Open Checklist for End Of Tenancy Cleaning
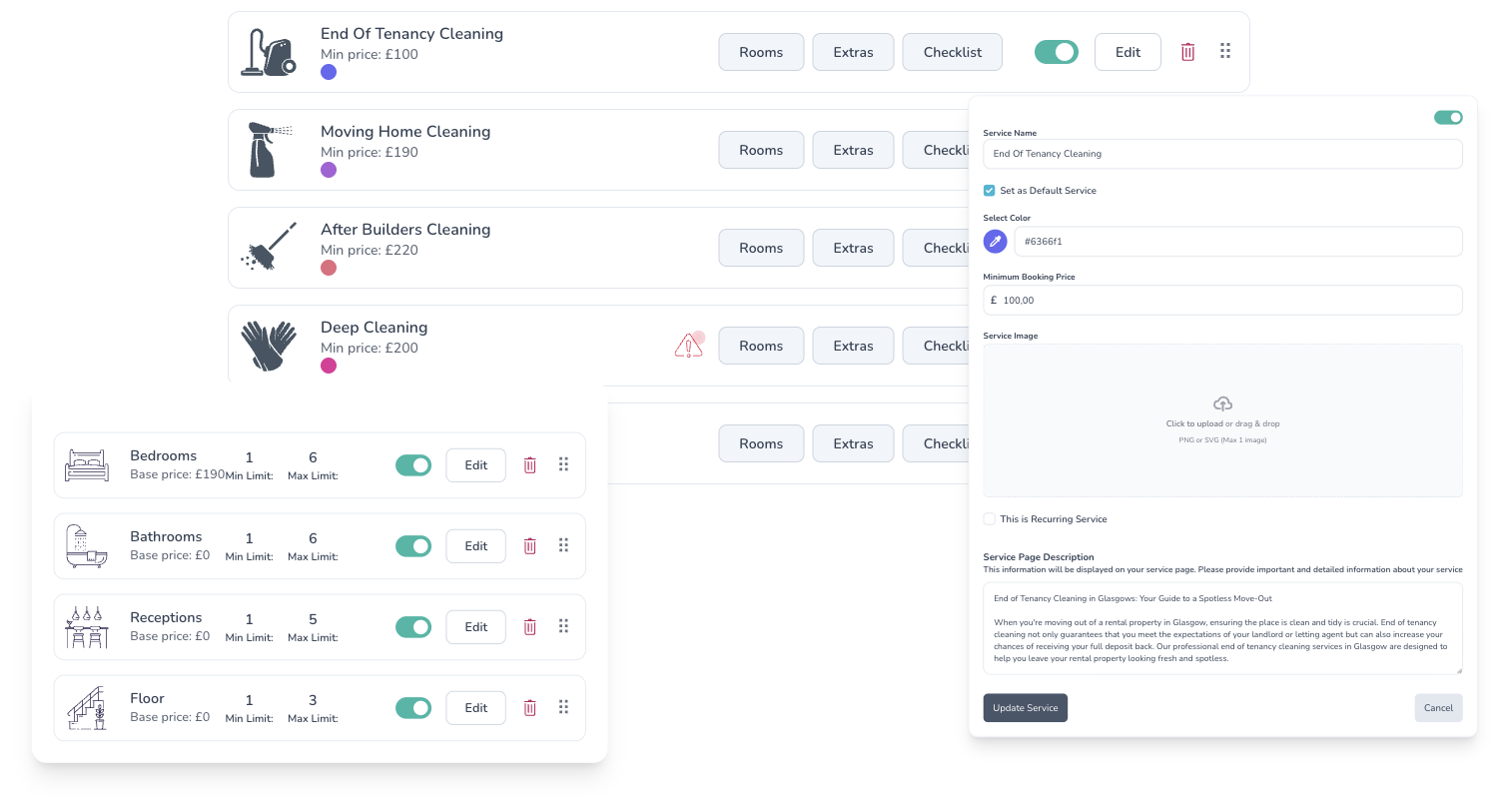 pos(953,52)
